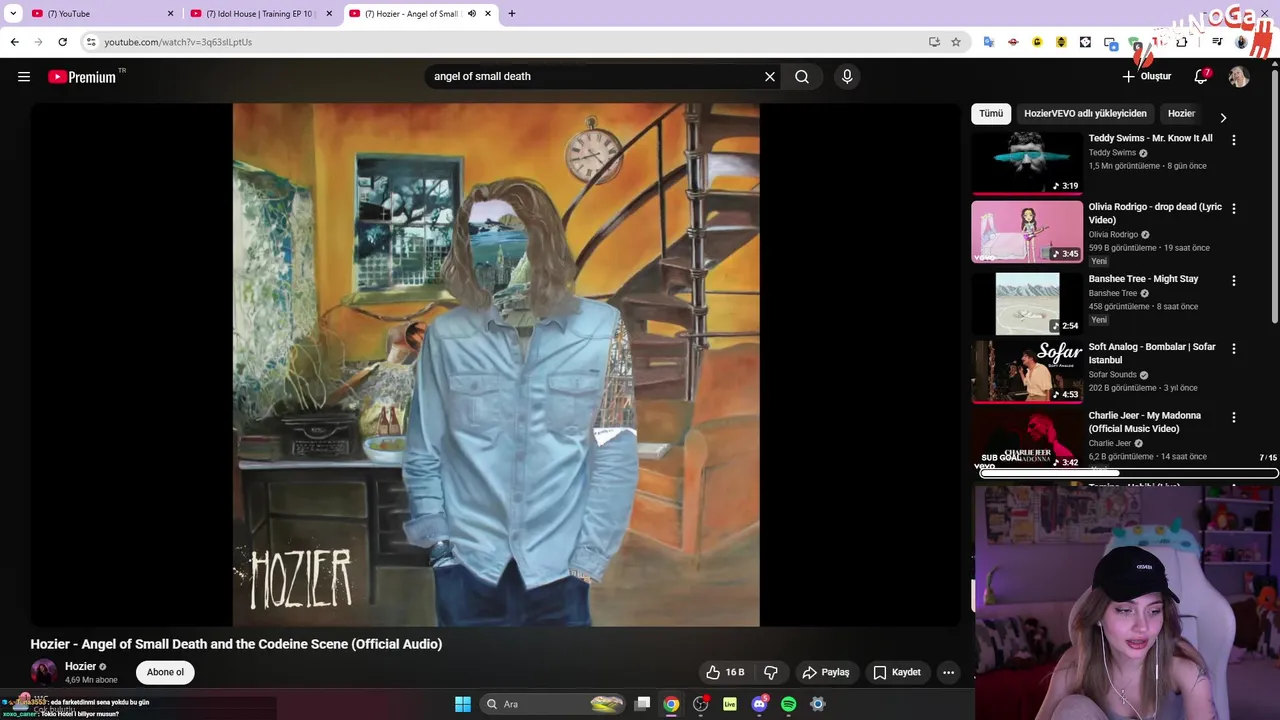Open a new browser tab
This screenshot has width=1280, height=720.
pyautogui.click(x=512, y=14)
